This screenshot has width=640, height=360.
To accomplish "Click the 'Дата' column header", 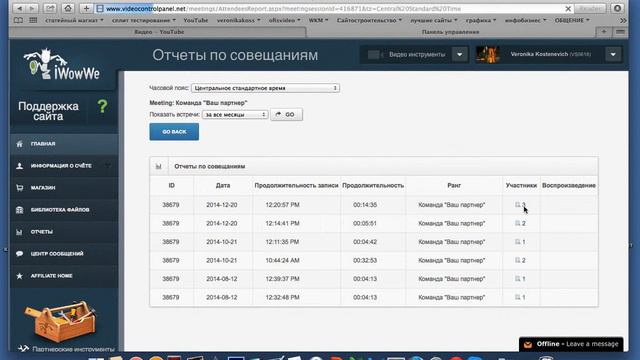I will click(223, 185).
